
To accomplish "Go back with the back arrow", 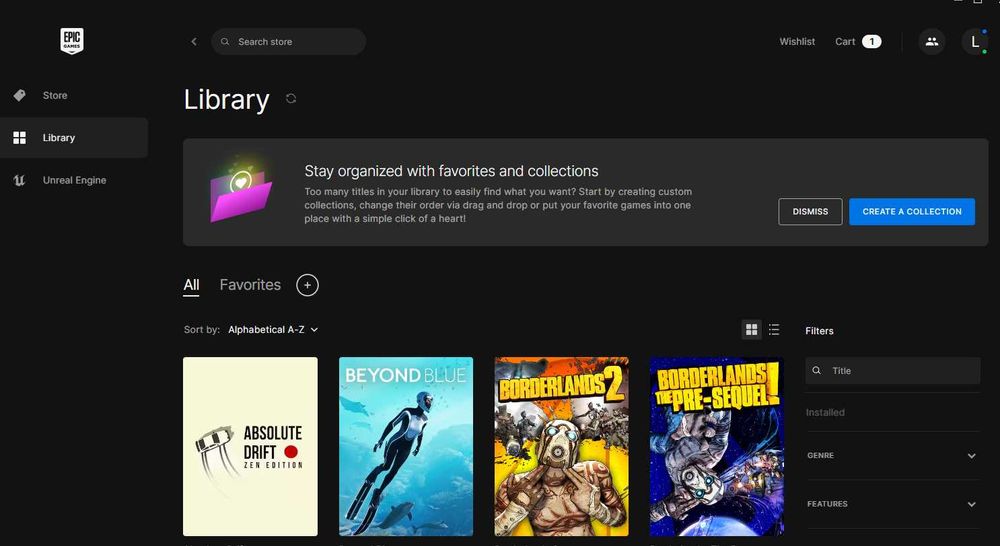I will tap(194, 41).
